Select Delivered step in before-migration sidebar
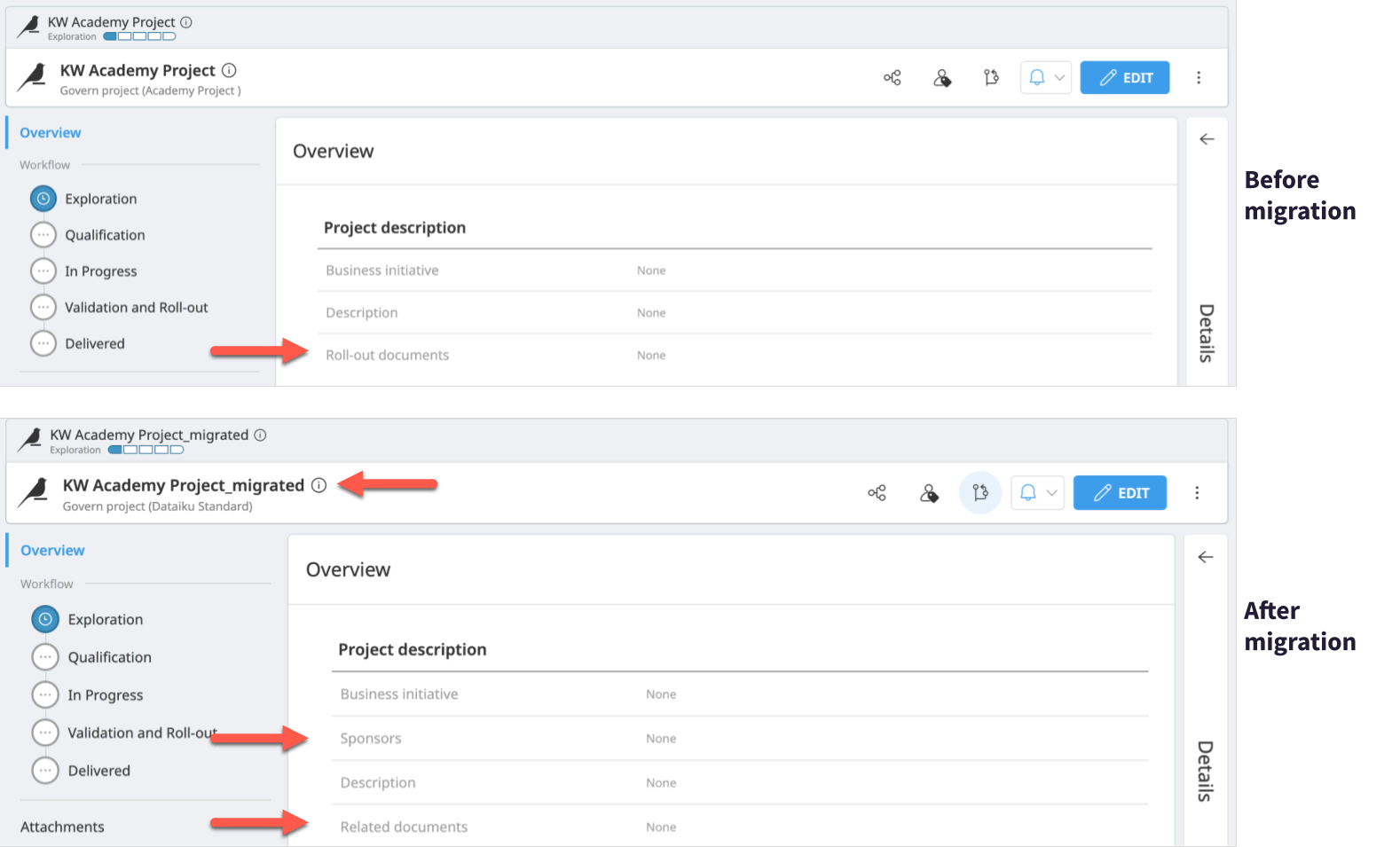1400x847 pixels. pos(77,344)
